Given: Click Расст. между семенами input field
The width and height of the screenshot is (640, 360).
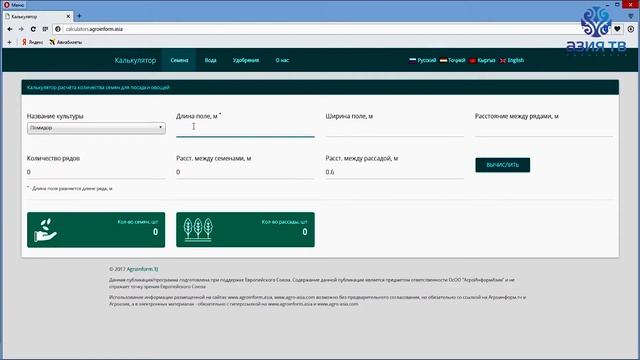Looking at the screenshot, I should (x=245, y=172).
